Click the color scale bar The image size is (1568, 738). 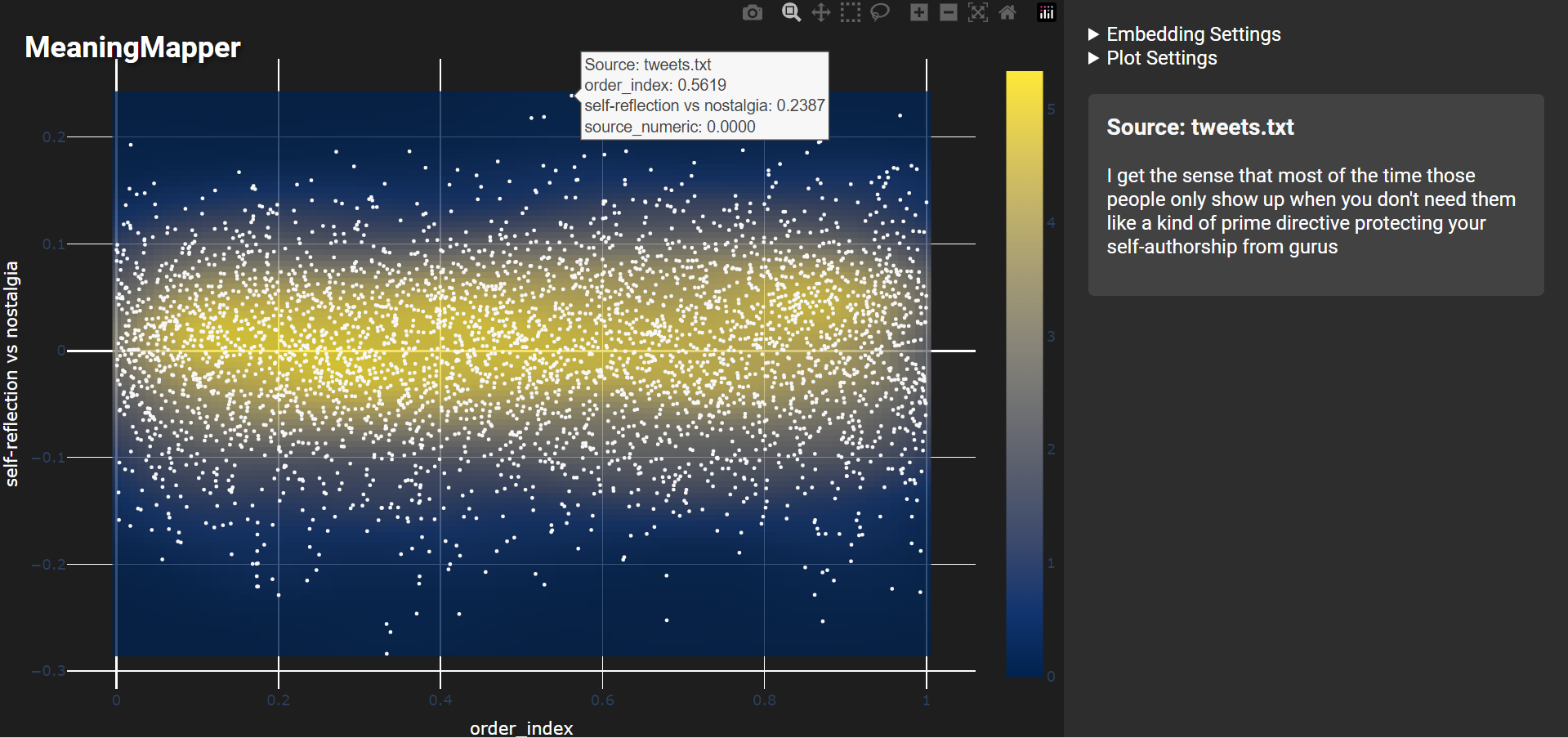click(1025, 373)
